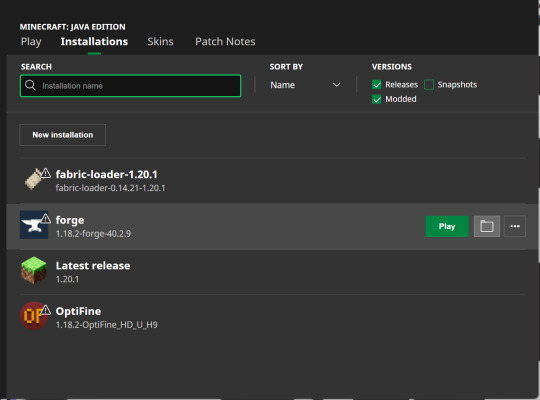Focus the Installation name search field
This screenshot has height=400, width=540.
[131, 85]
